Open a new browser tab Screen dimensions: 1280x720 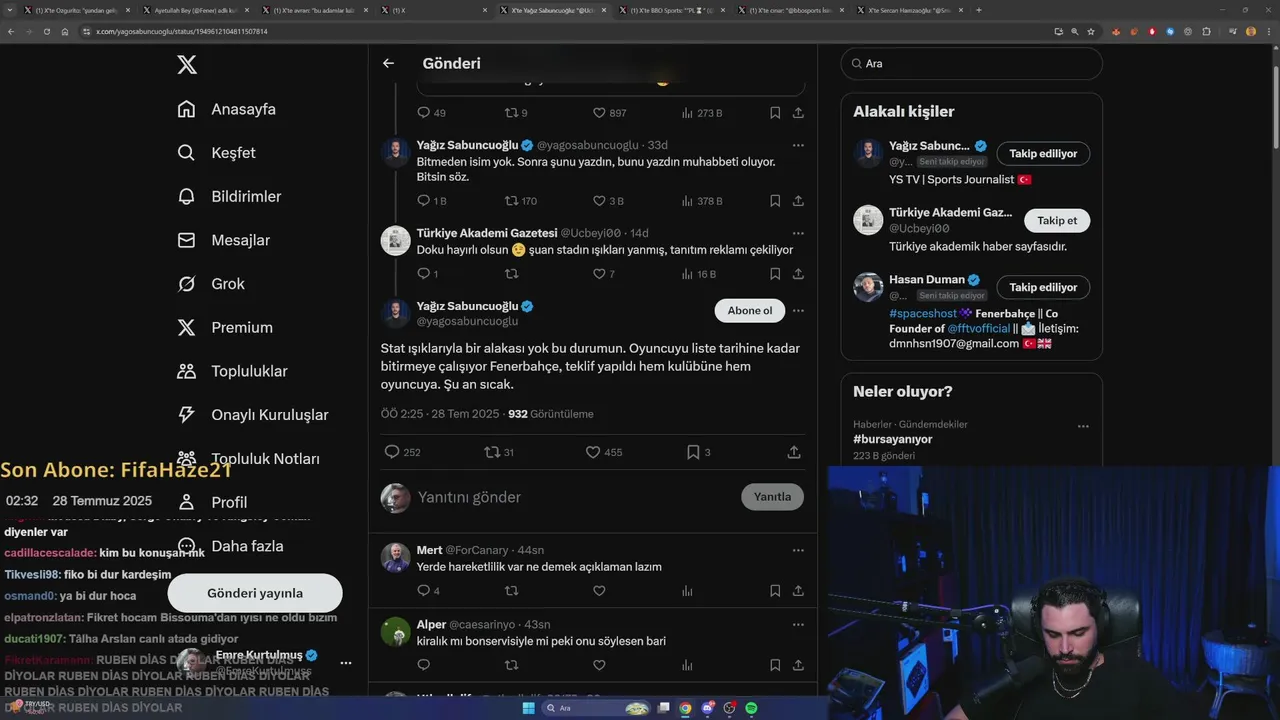[x=979, y=10]
